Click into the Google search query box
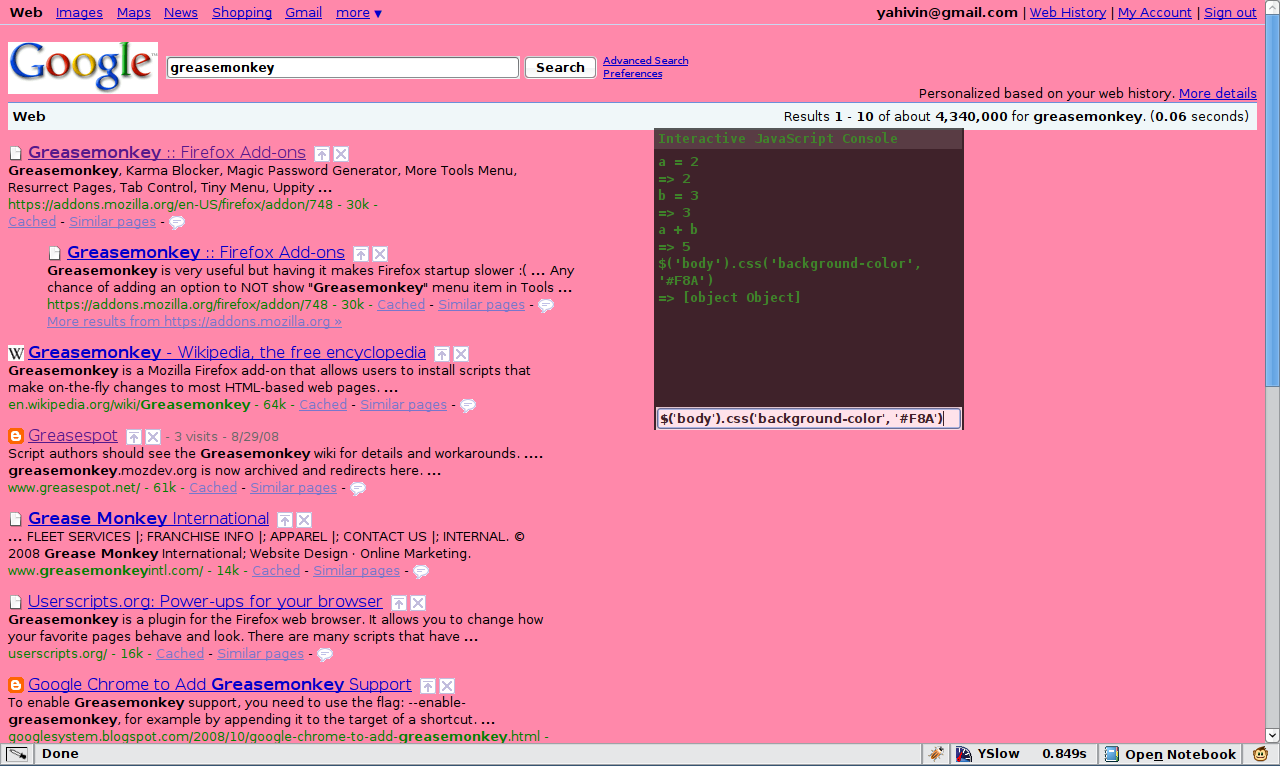 [342, 68]
